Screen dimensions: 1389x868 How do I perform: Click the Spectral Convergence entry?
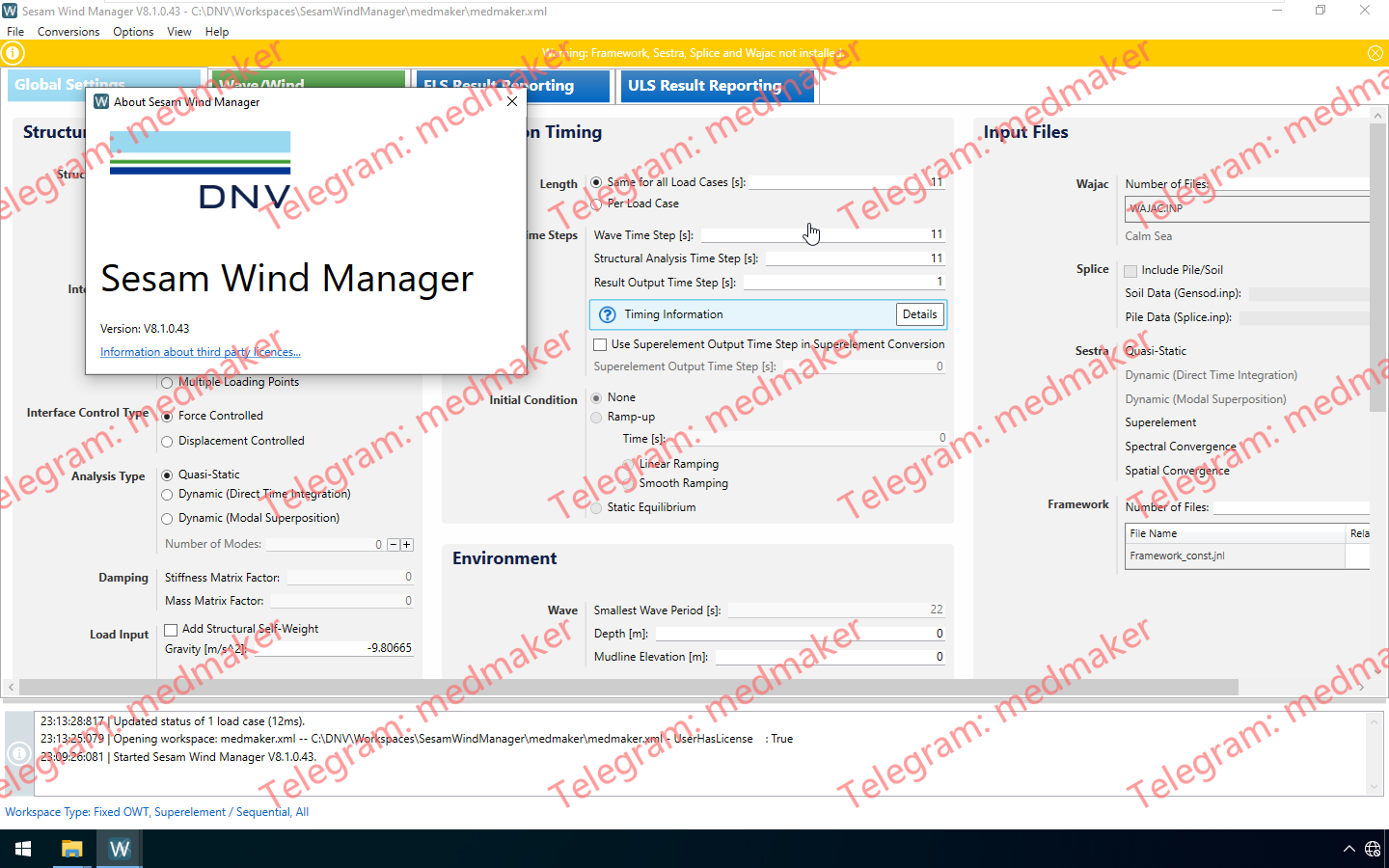point(1181,447)
